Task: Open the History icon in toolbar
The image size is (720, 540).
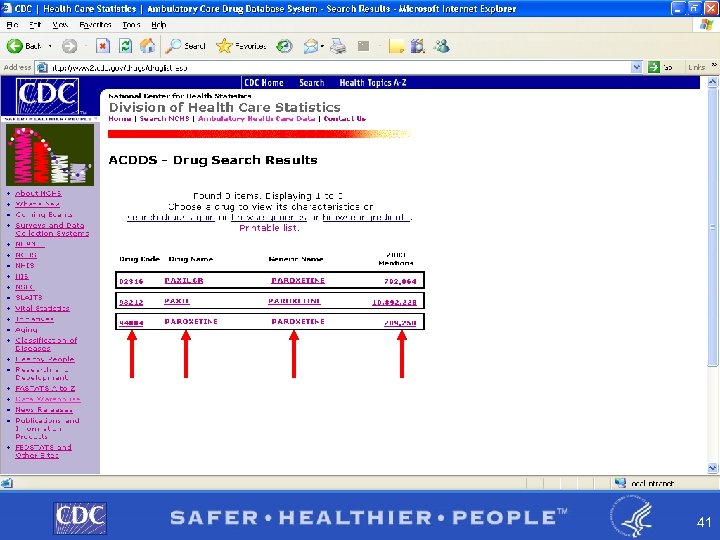Action: pyautogui.click(x=284, y=46)
